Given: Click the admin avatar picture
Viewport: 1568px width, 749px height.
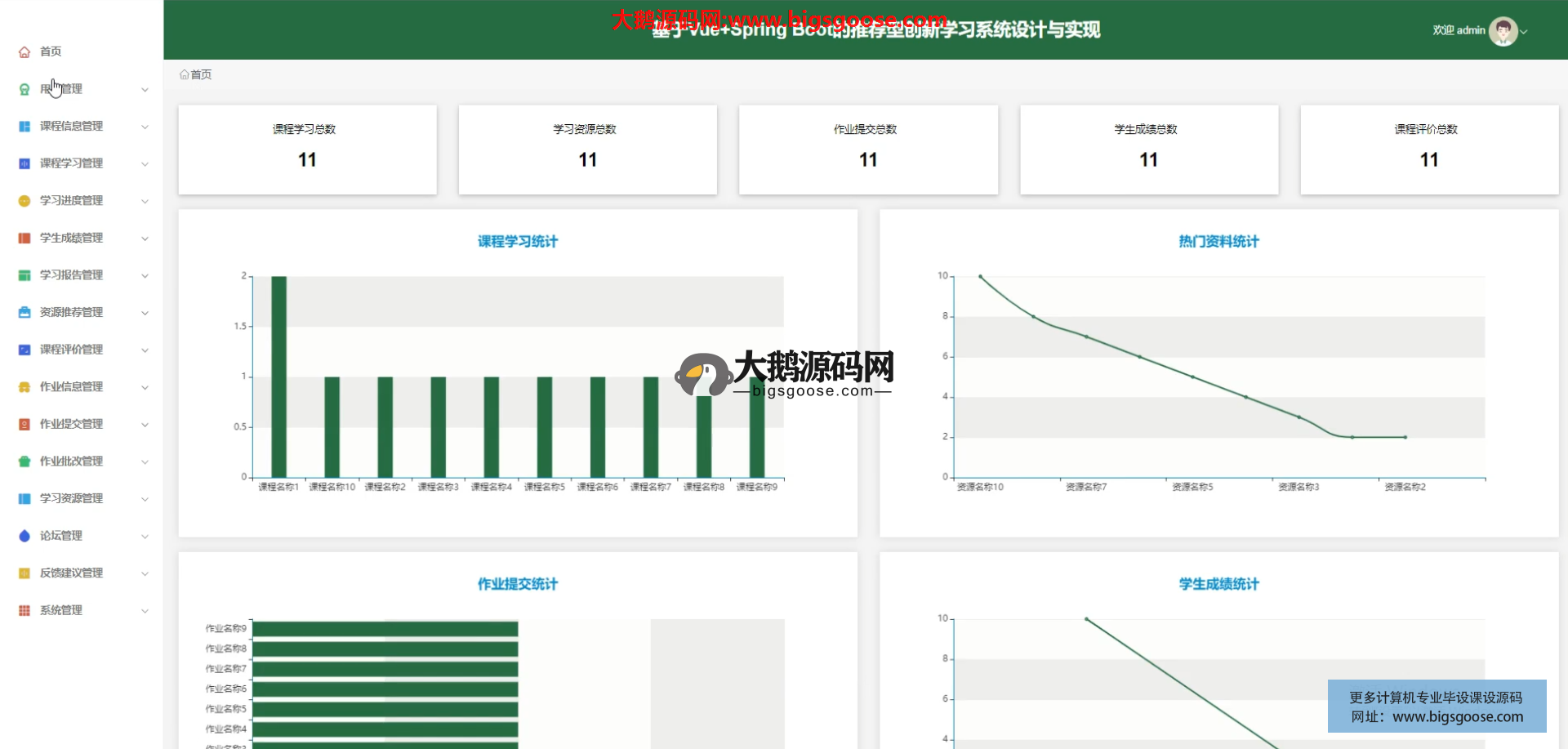Looking at the screenshot, I should pyautogui.click(x=1502, y=31).
